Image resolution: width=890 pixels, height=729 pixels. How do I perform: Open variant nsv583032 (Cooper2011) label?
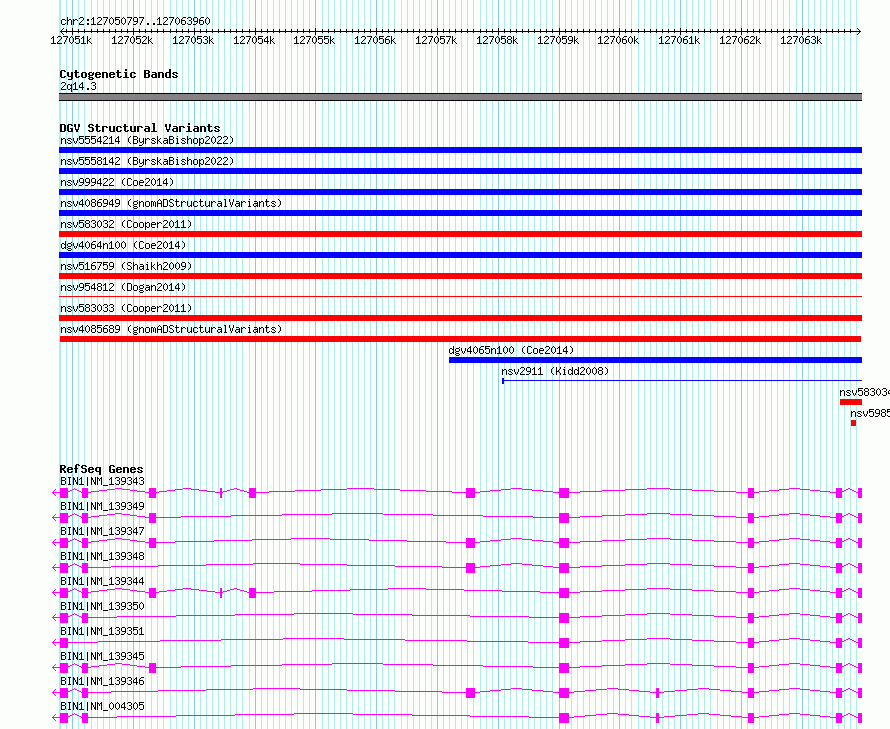126,224
